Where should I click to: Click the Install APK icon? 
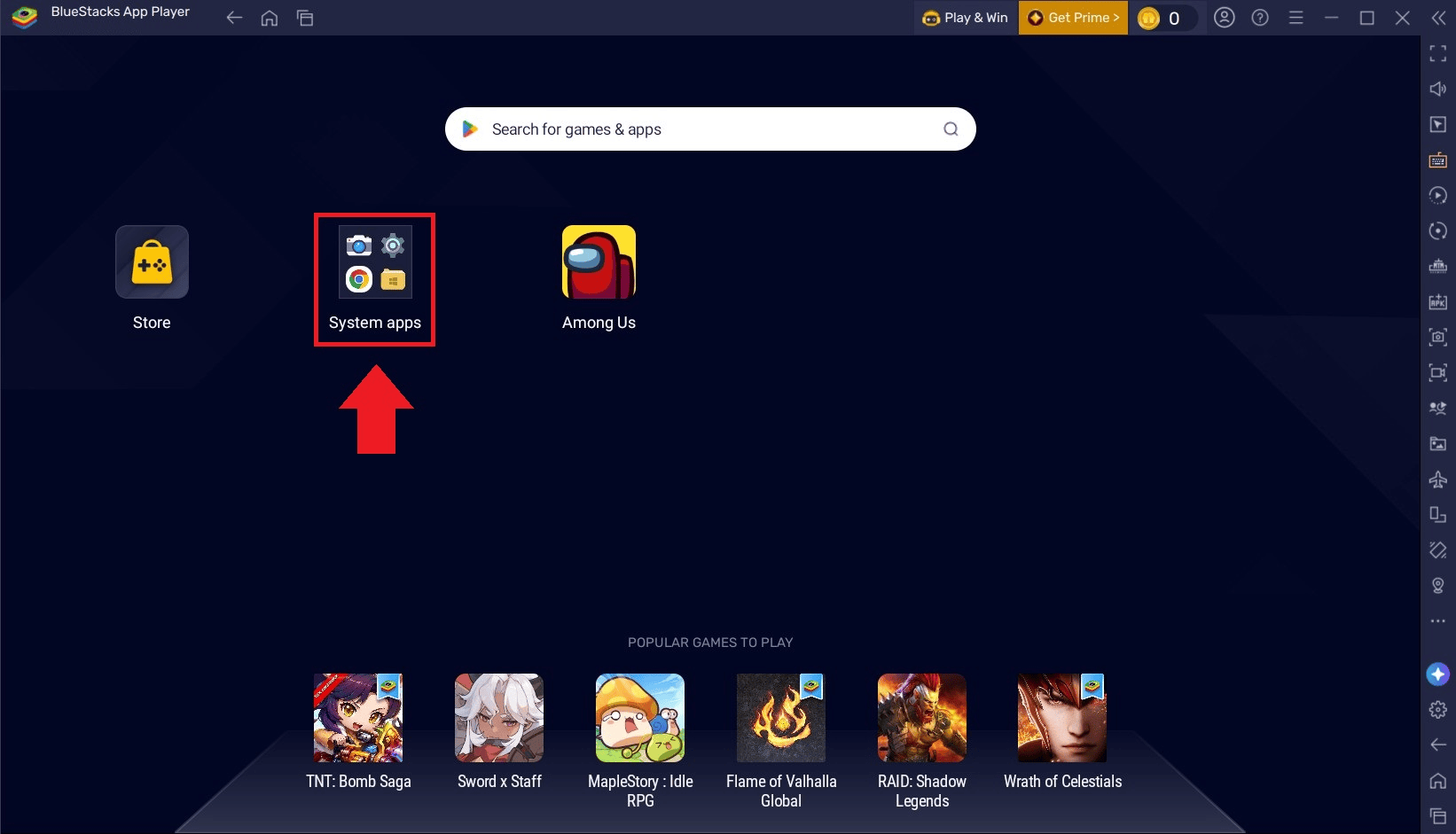(x=1438, y=302)
